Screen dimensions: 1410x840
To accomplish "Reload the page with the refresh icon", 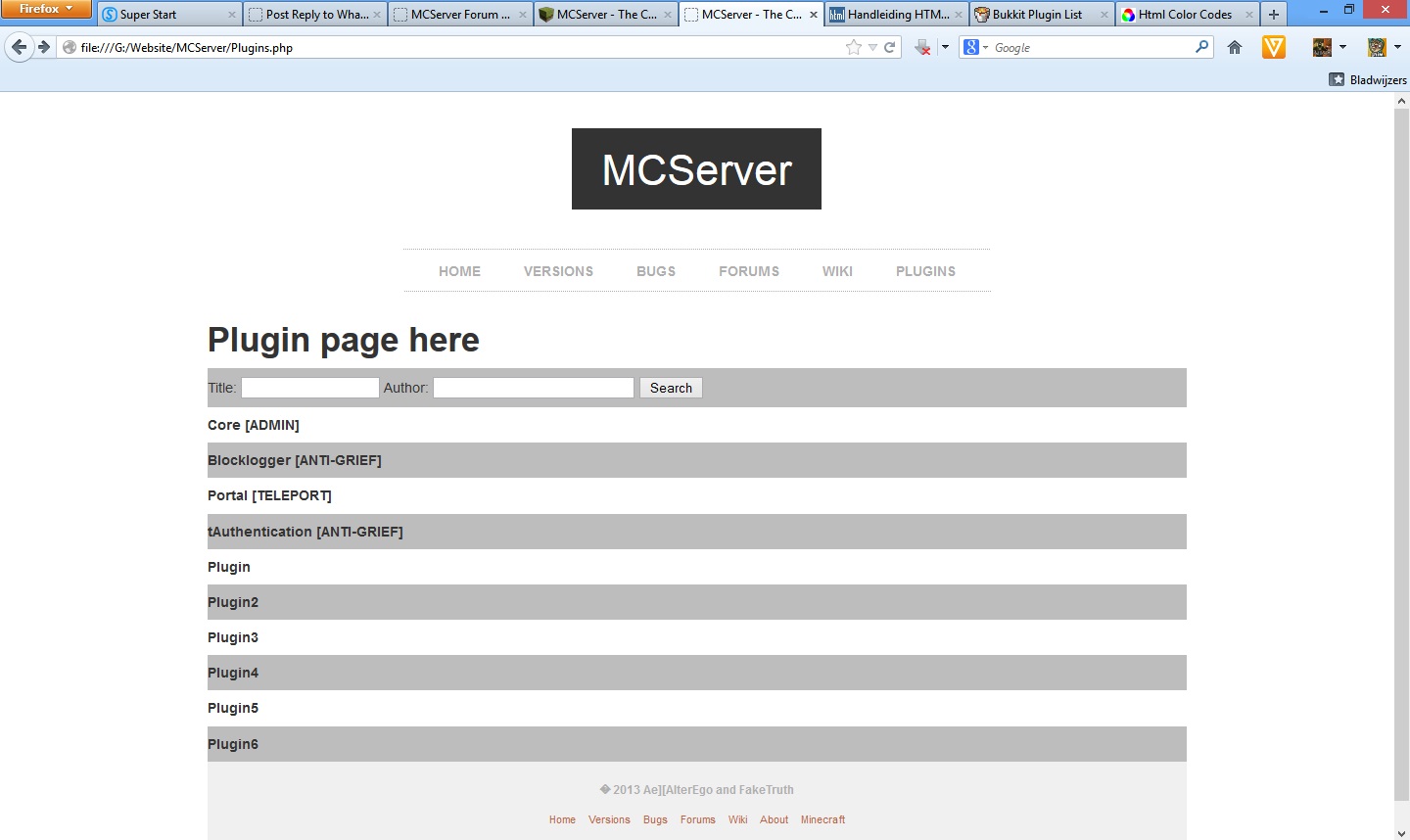I will pyautogui.click(x=890, y=47).
